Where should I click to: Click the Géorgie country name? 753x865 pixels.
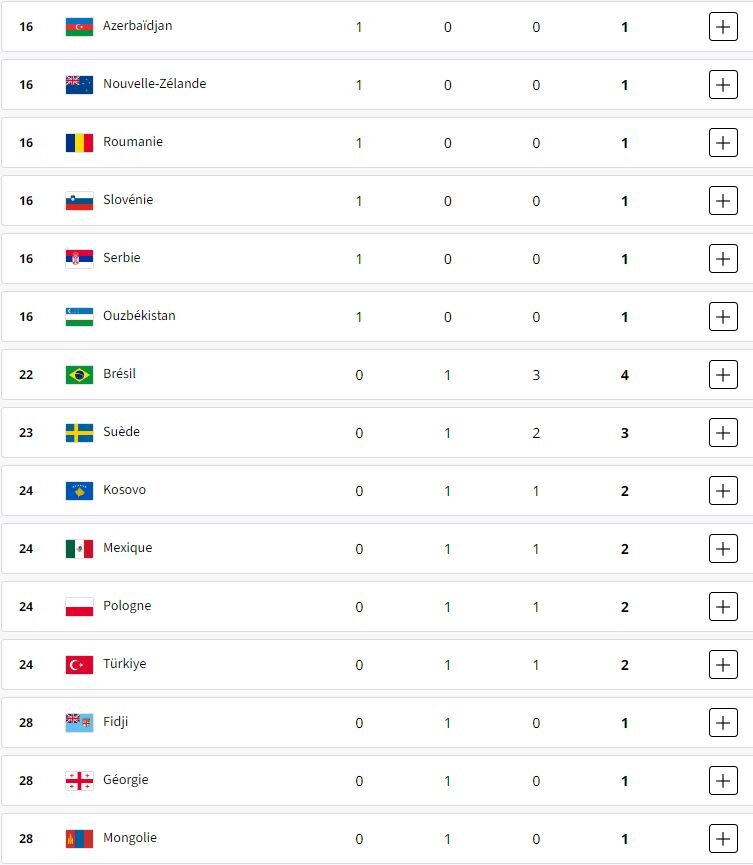(125, 780)
